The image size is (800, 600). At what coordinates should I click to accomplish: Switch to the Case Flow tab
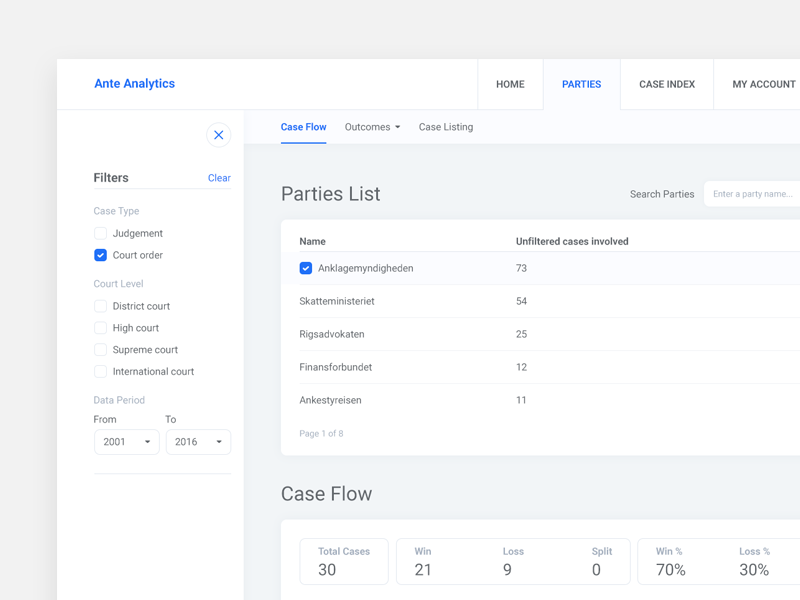coord(303,127)
